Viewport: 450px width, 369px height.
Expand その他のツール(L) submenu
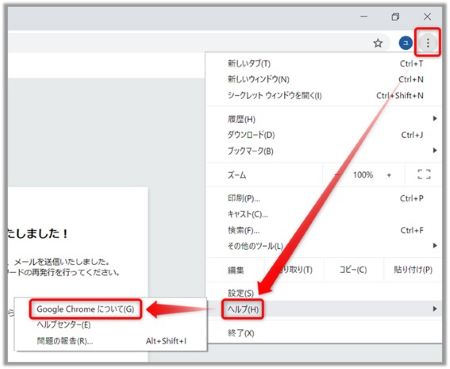coord(324,246)
